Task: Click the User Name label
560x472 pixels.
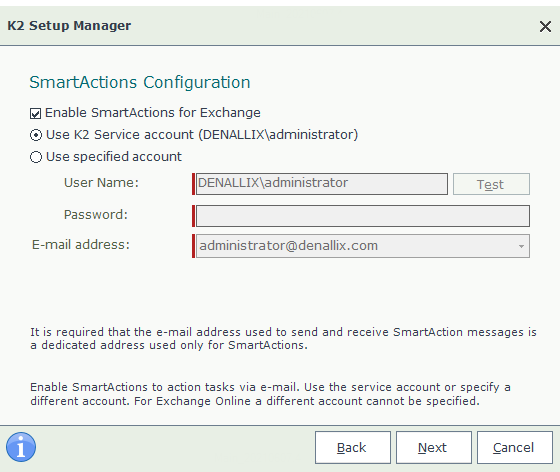Action: [x=101, y=183]
